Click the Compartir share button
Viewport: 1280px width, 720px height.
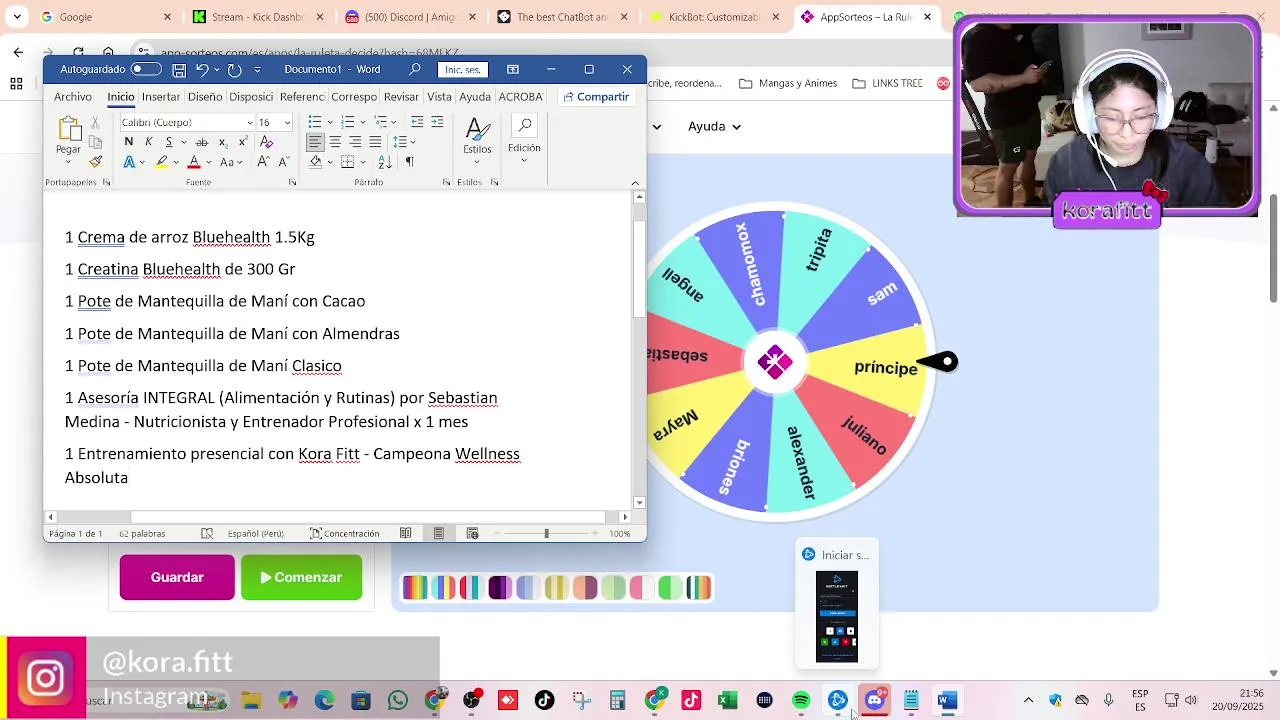(596, 97)
